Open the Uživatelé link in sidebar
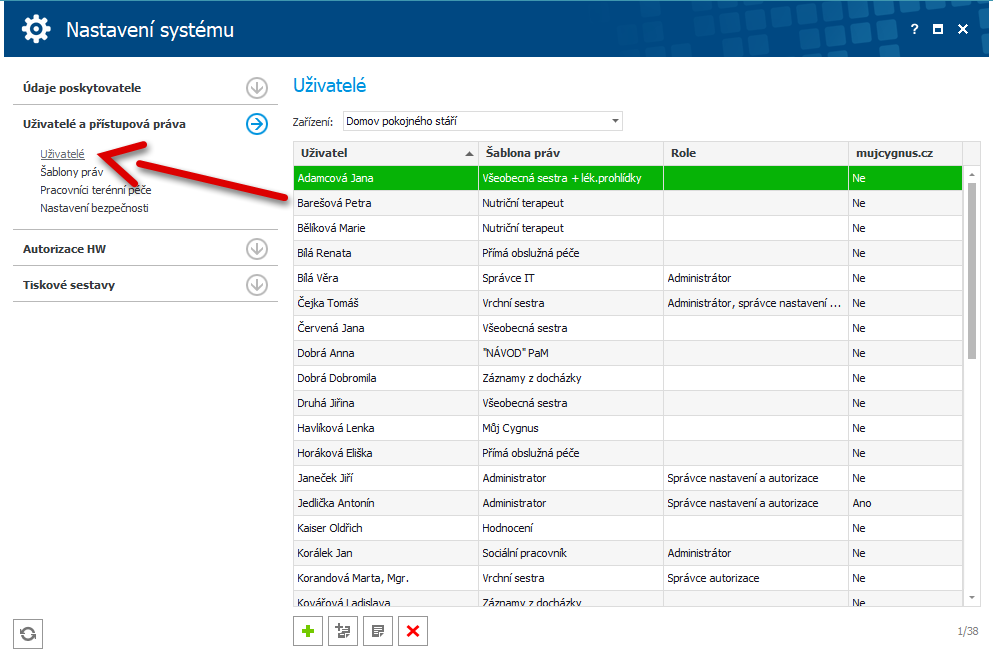Screen dimensions: 993x658 (x=62, y=154)
